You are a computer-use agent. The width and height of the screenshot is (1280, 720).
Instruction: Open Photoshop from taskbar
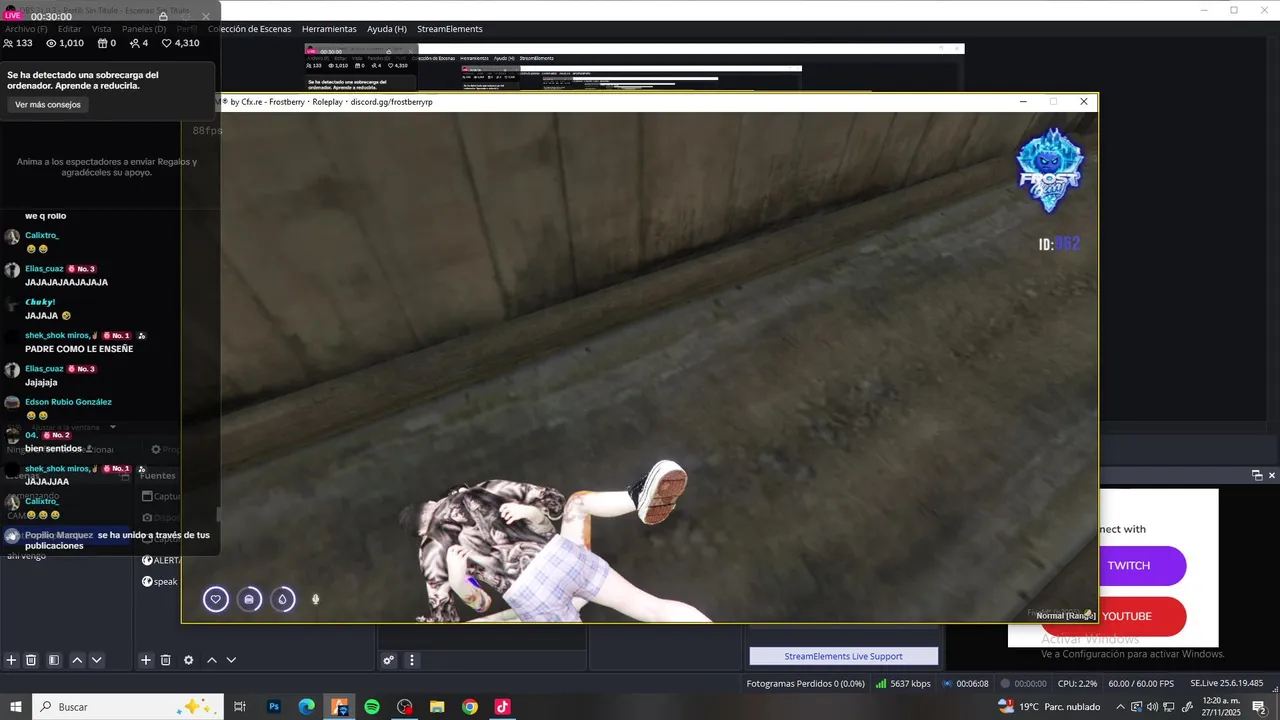[274, 707]
